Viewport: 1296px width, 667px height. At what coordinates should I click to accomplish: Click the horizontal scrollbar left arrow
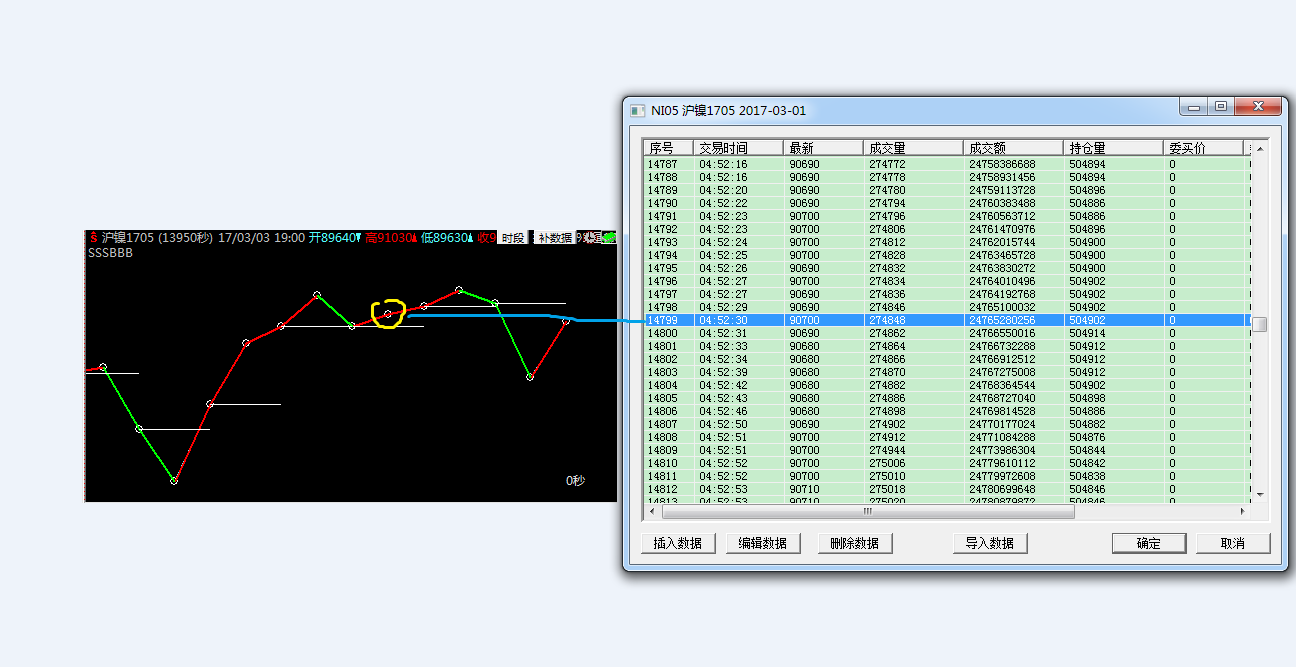point(652,511)
